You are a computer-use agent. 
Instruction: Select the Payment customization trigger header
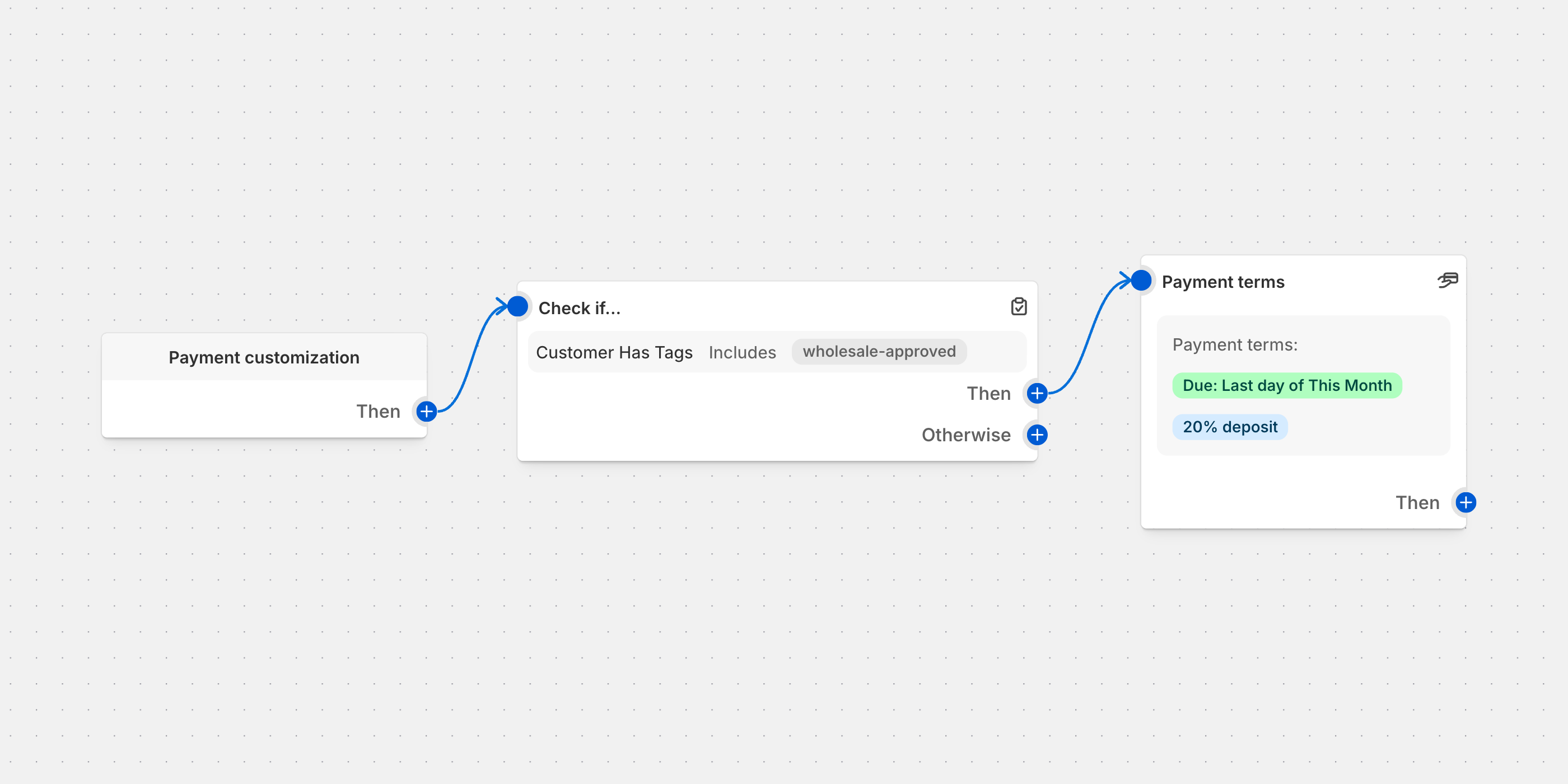coord(264,357)
